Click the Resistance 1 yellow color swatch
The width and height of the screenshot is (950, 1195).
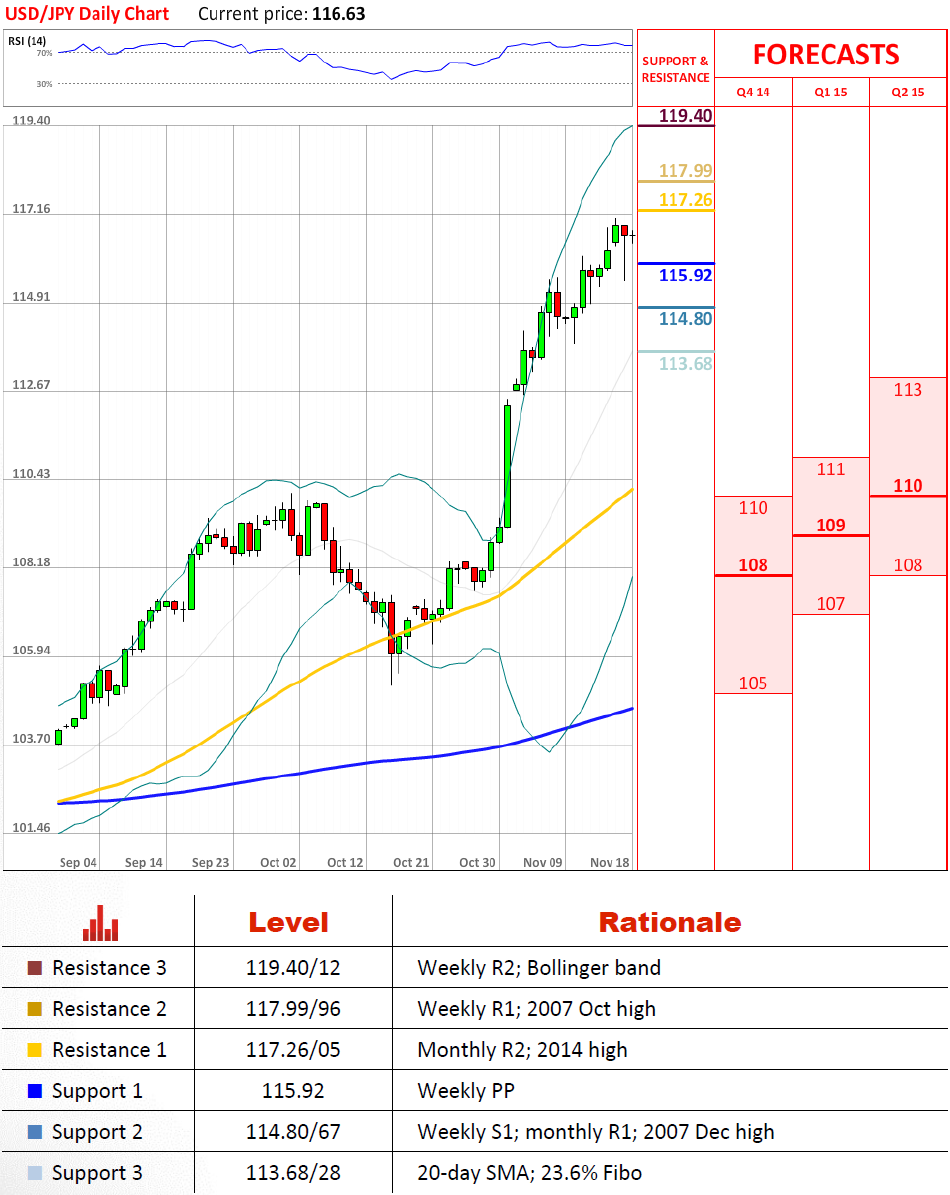(x=34, y=1050)
